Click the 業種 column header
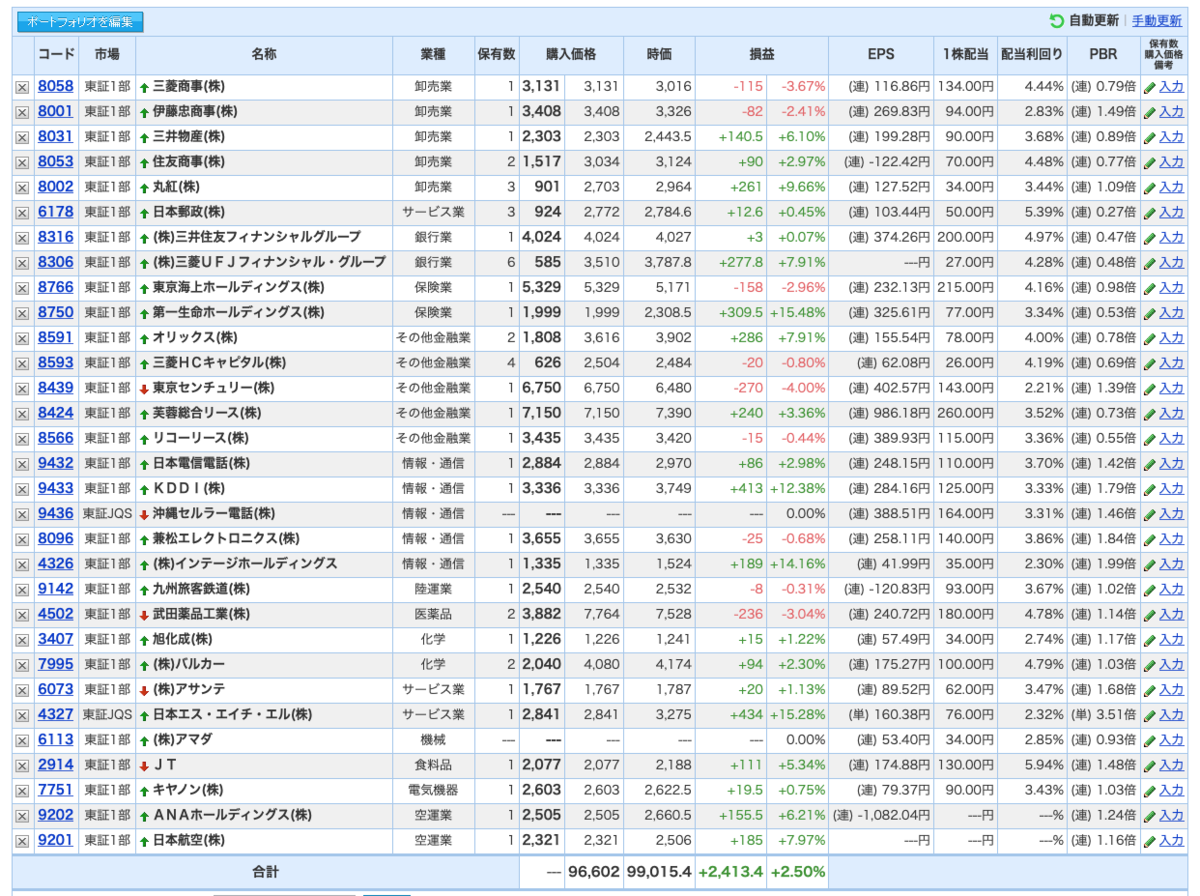1200x896 pixels. [x=433, y=55]
